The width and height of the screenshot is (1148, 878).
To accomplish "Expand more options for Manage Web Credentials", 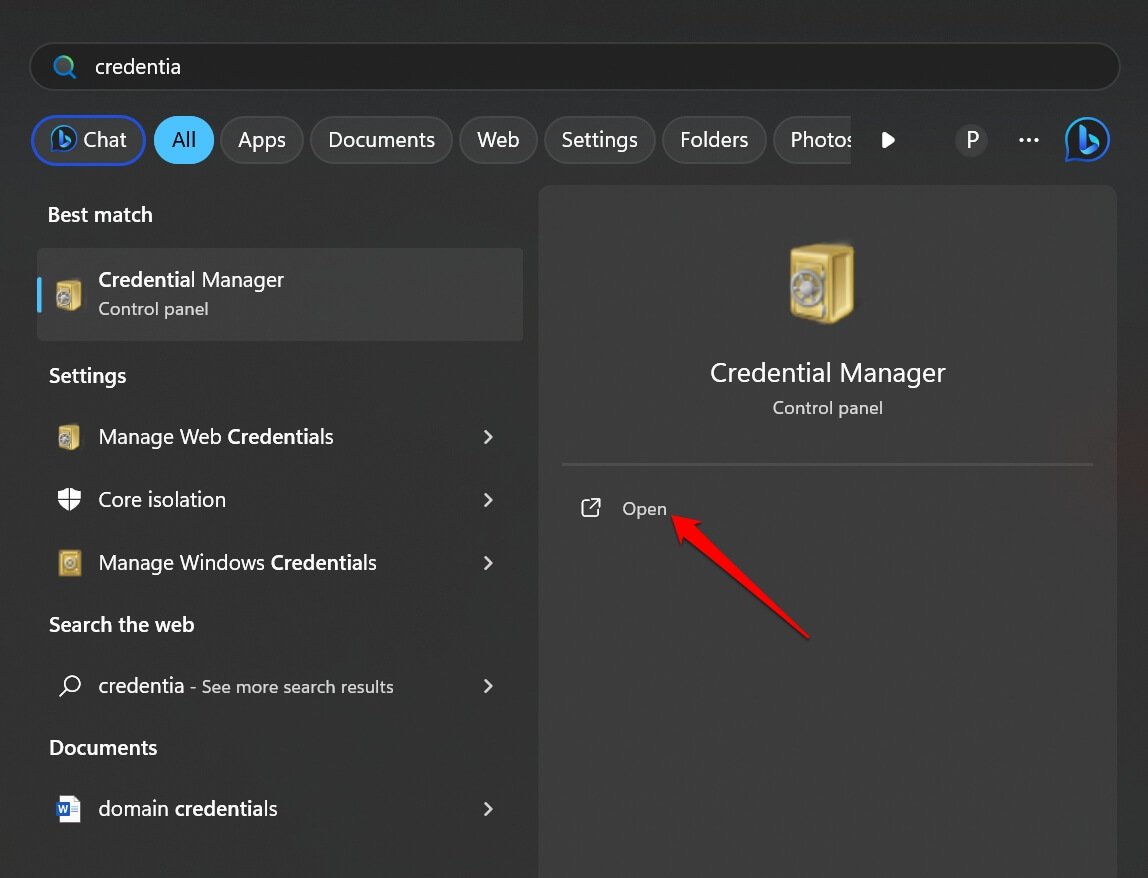I will [488, 437].
